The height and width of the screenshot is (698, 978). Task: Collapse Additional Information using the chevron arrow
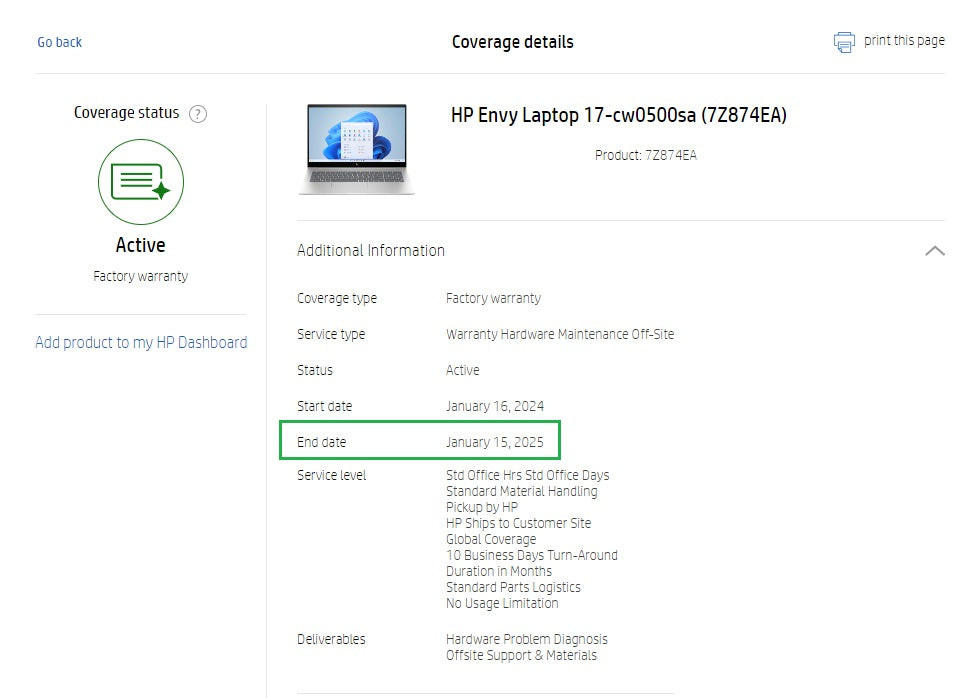point(934,251)
